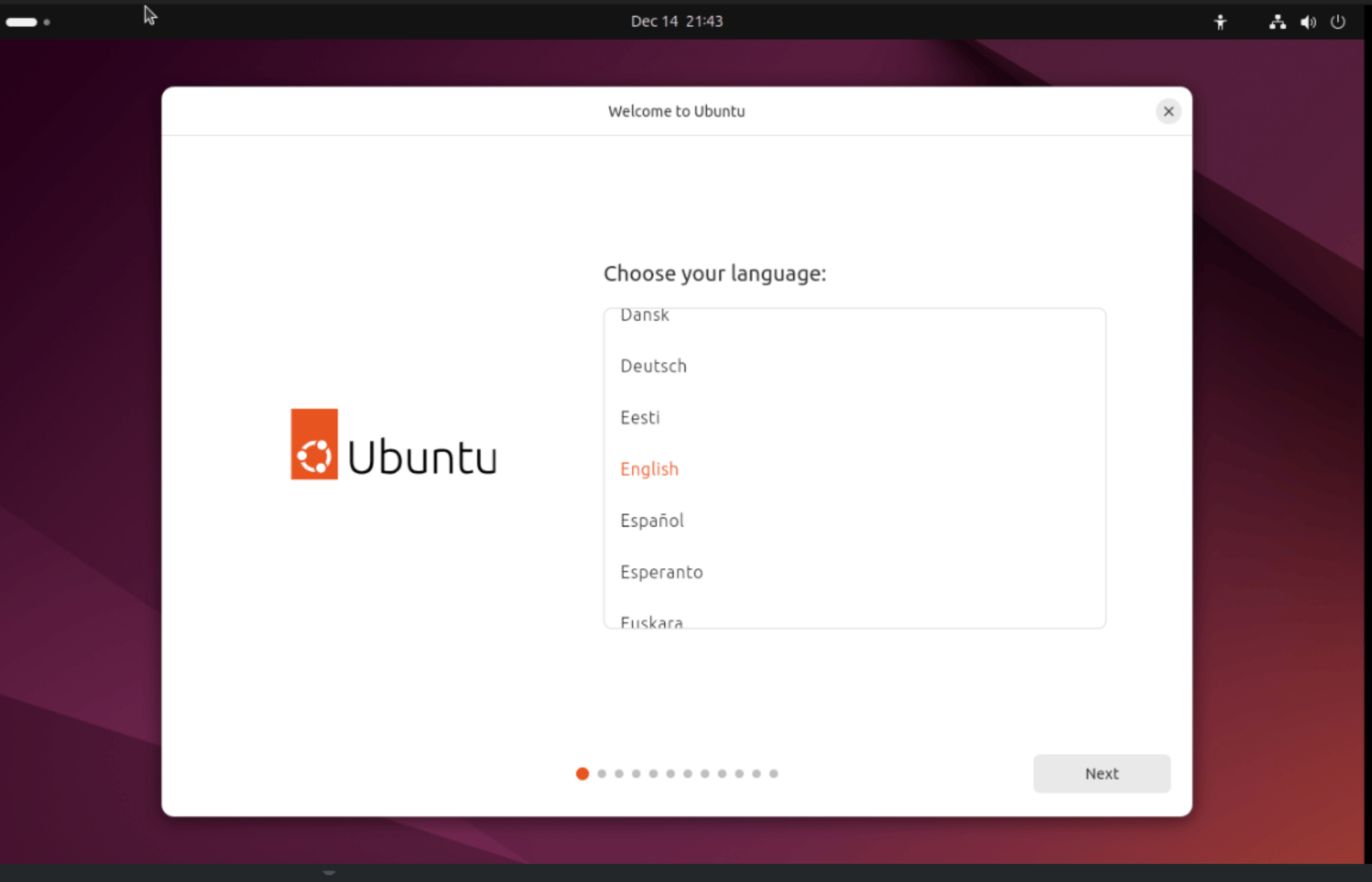The width and height of the screenshot is (1372, 882).
Task: Click the first page indicator dot
Action: click(582, 773)
